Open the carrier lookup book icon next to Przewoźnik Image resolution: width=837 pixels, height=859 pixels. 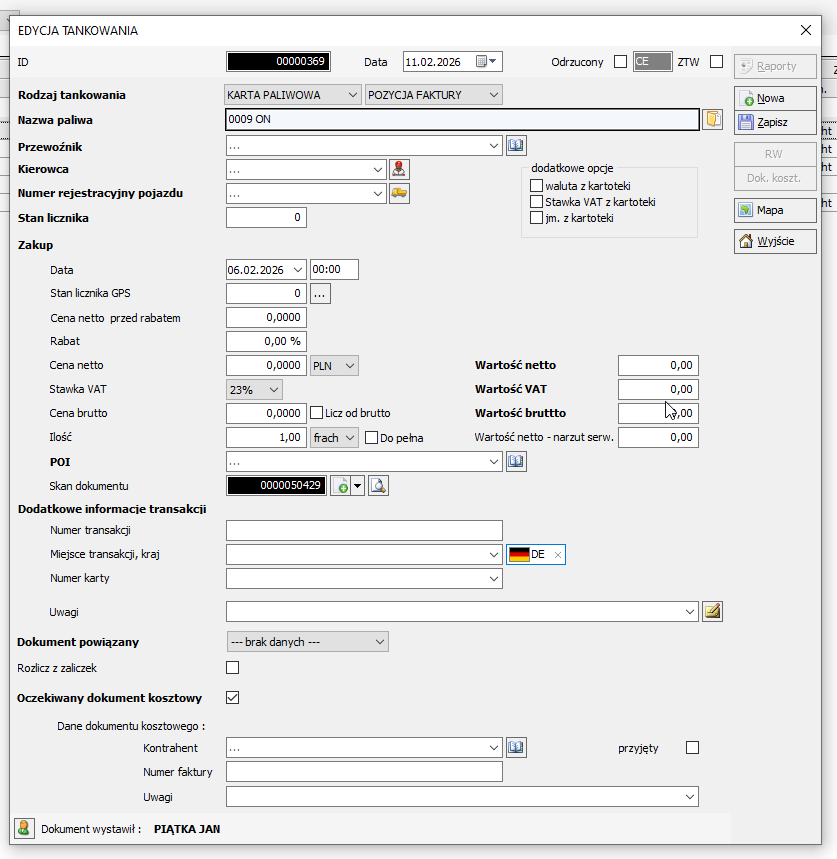(x=516, y=146)
